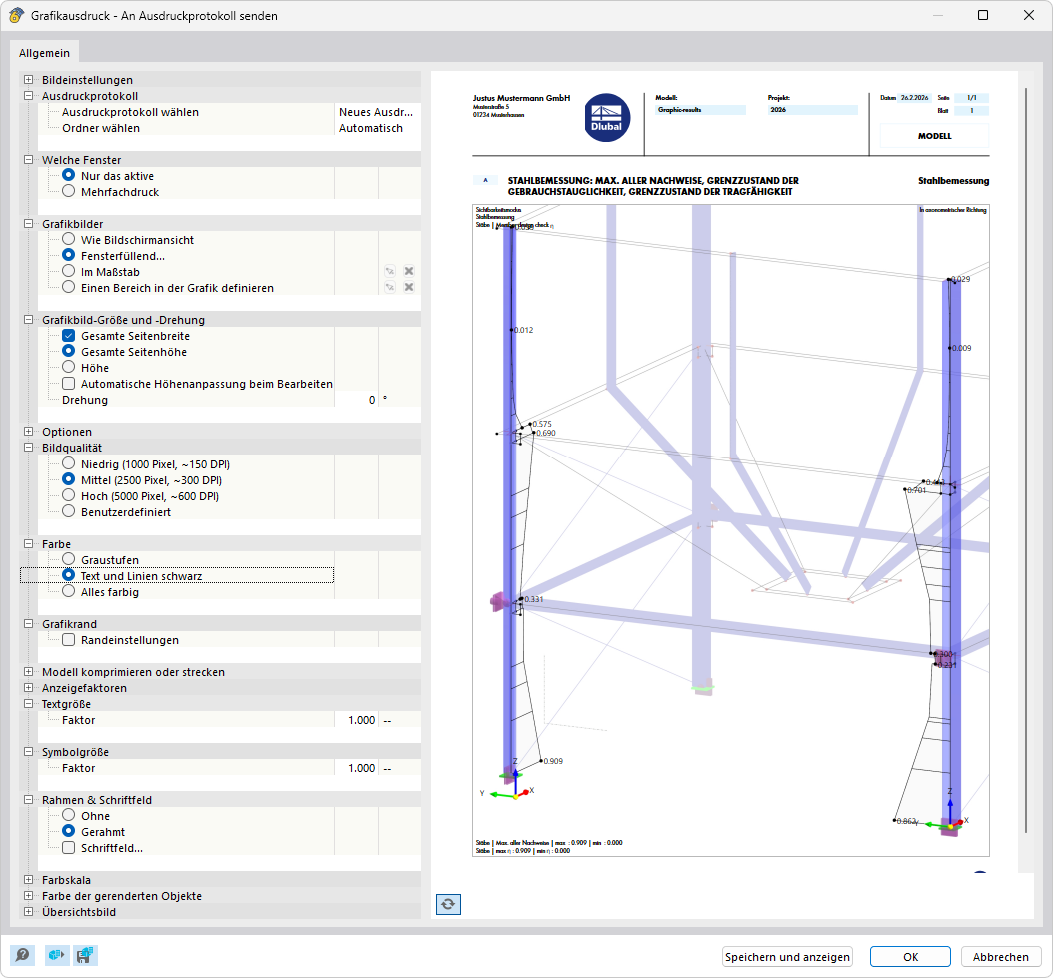
Task: Expand the Farbskala section
Action: 28,880
